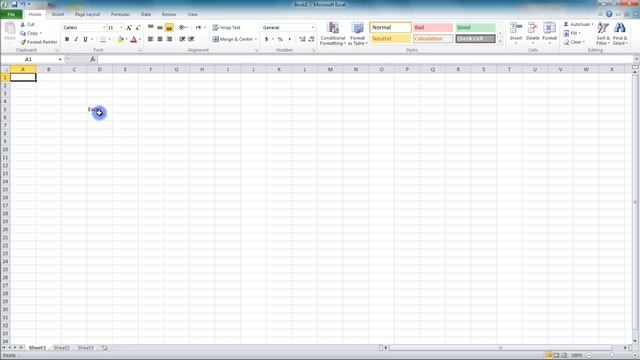Click the insert new worksheet tab icon
Viewport: 640px width, 360px height.
coord(104,348)
